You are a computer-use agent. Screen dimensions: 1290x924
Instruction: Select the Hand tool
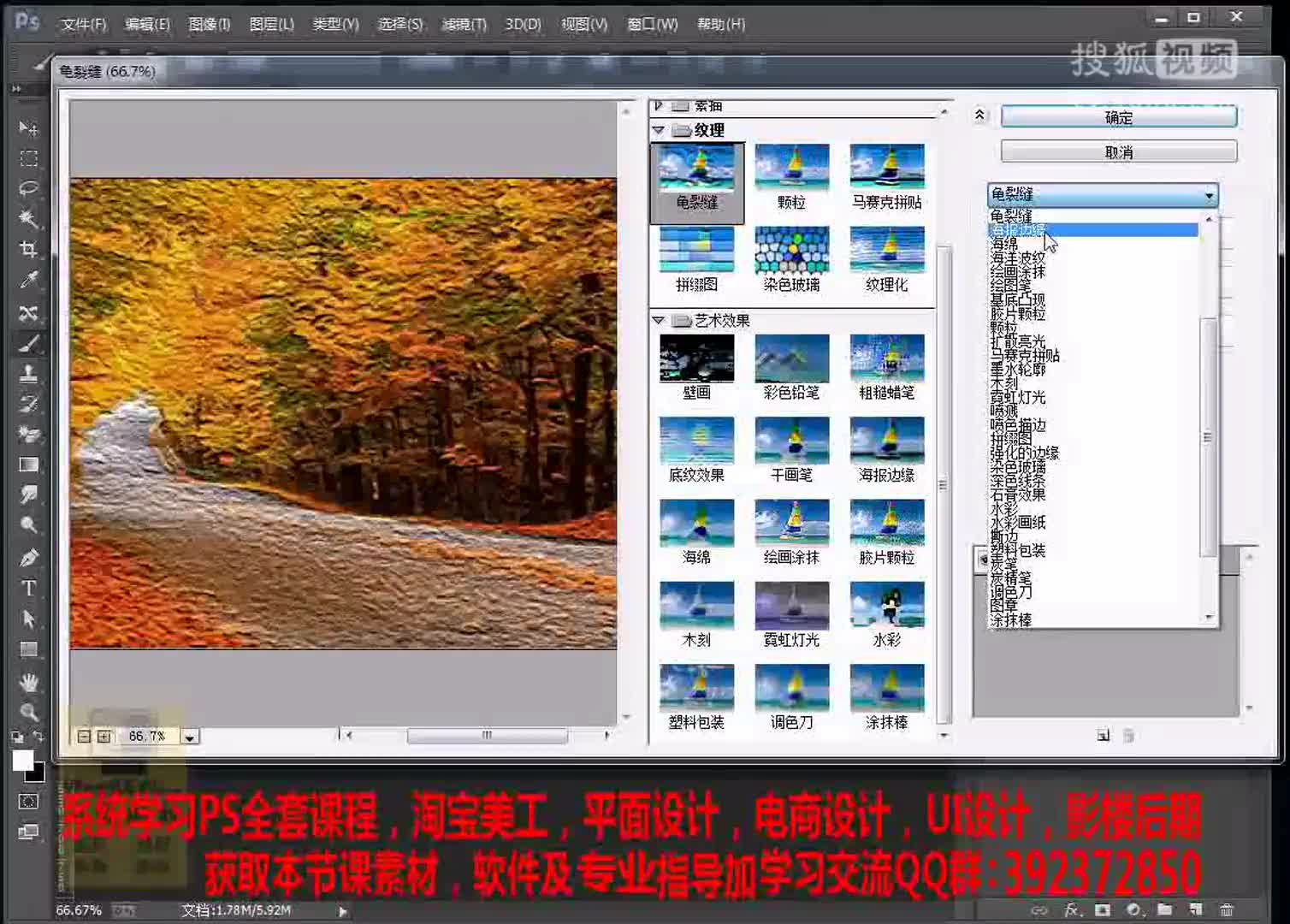click(x=28, y=682)
